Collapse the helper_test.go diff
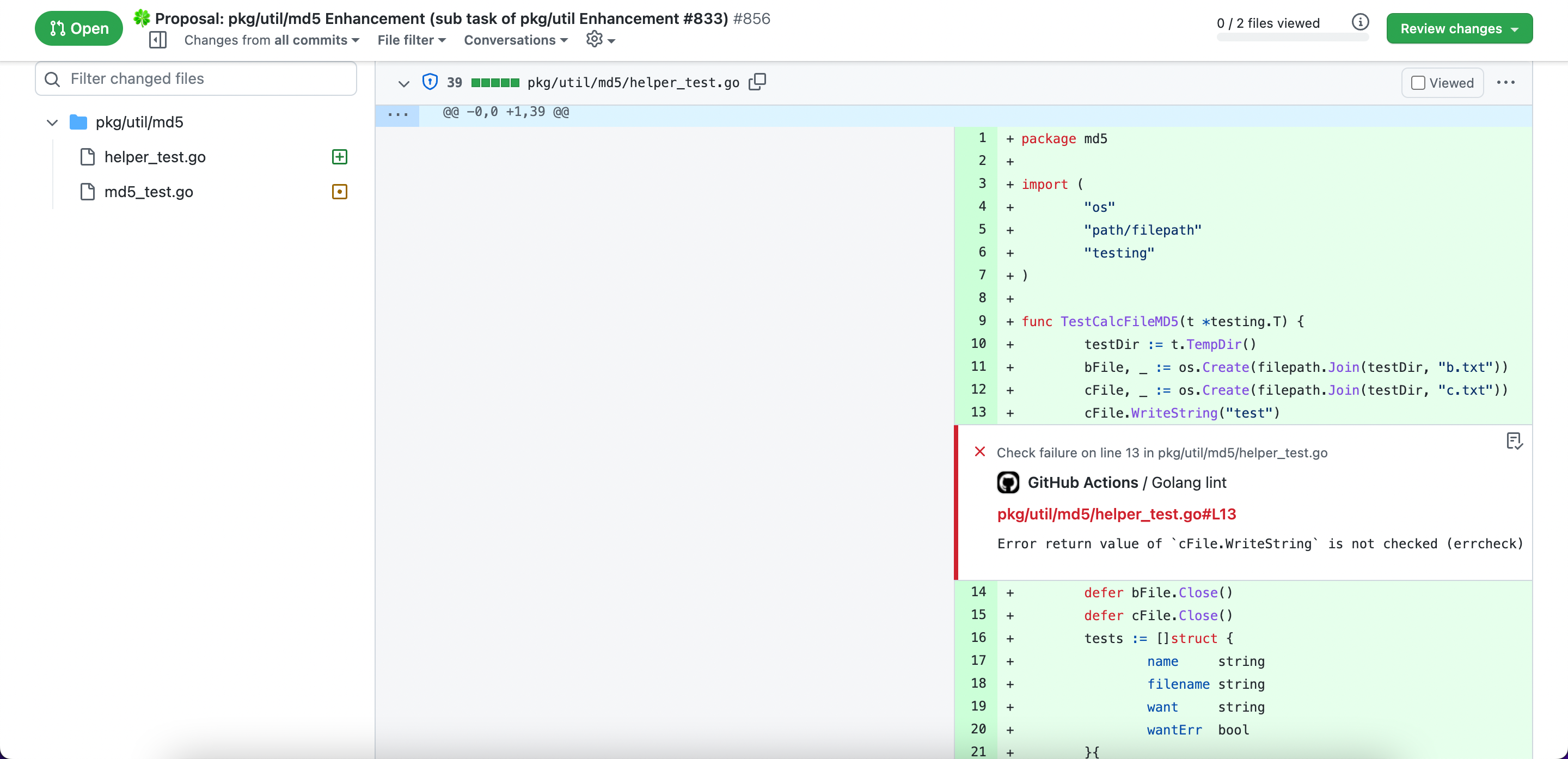The width and height of the screenshot is (1568, 759). [x=403, y=83]
